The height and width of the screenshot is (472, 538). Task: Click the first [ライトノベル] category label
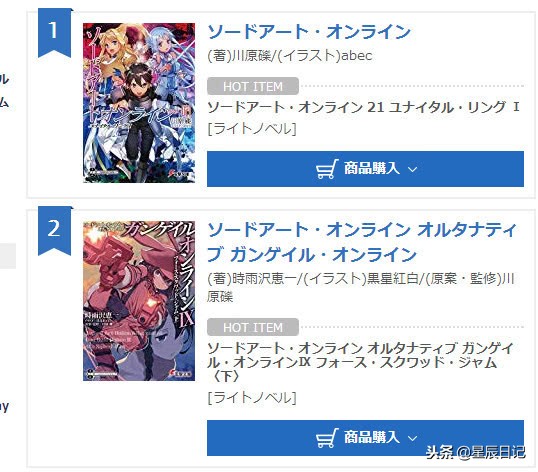pos(252,129)
